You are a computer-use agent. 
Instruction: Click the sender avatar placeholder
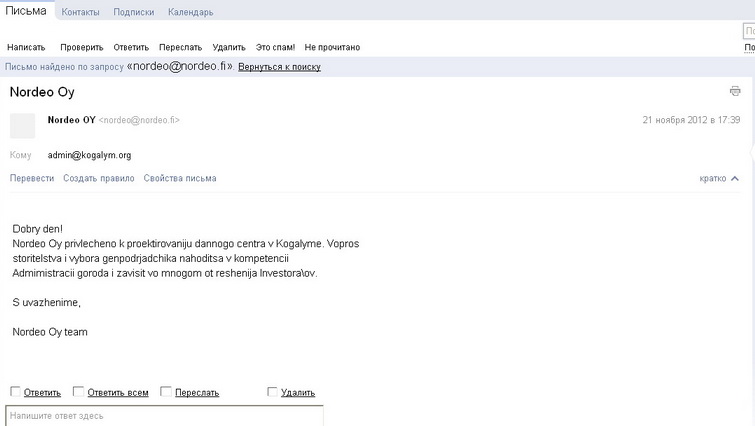coord(22,126)
